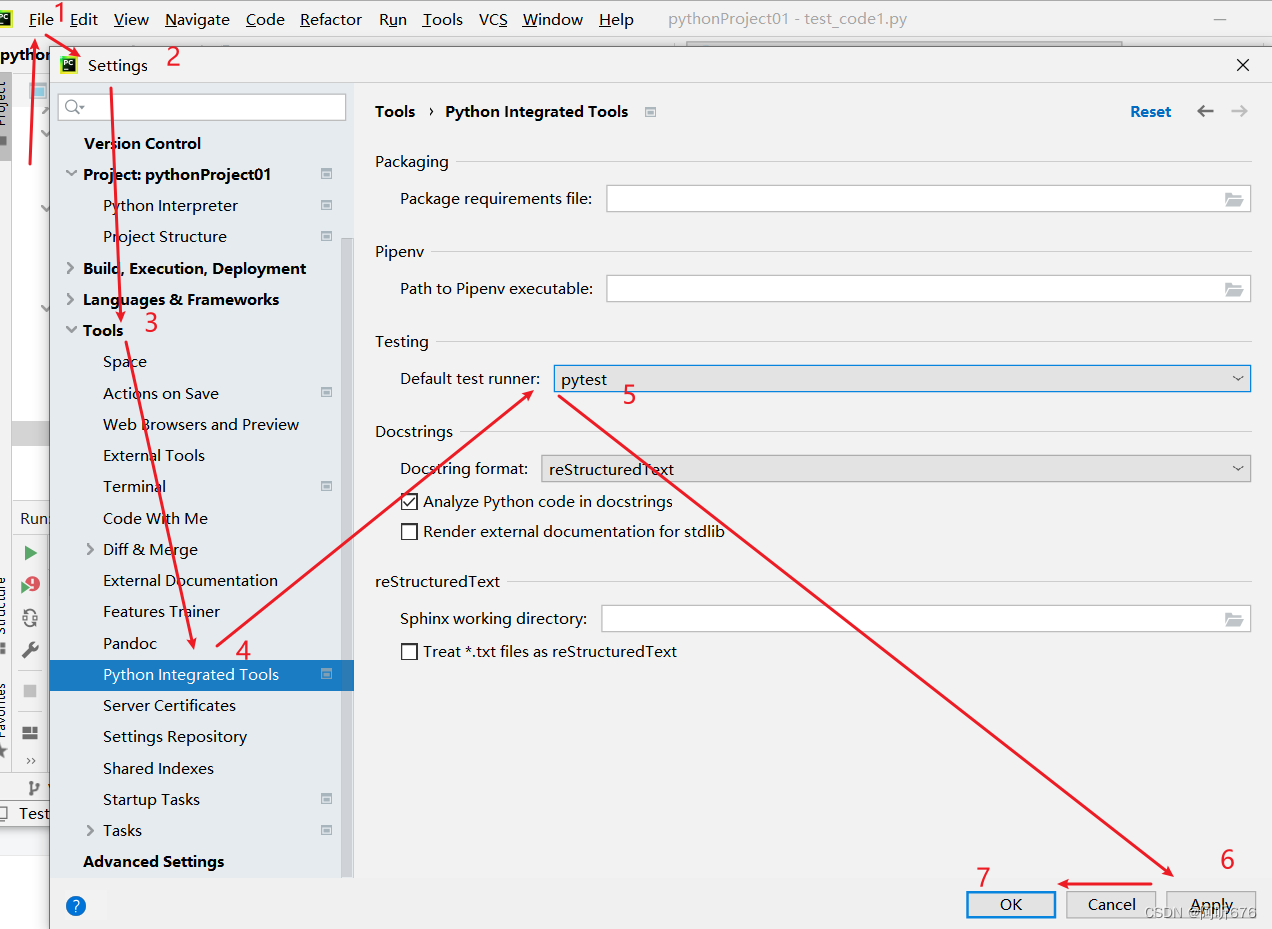Click project icon next to Startup Tasks
This screenshot has height=929, width=1272.
pos(326,799)
